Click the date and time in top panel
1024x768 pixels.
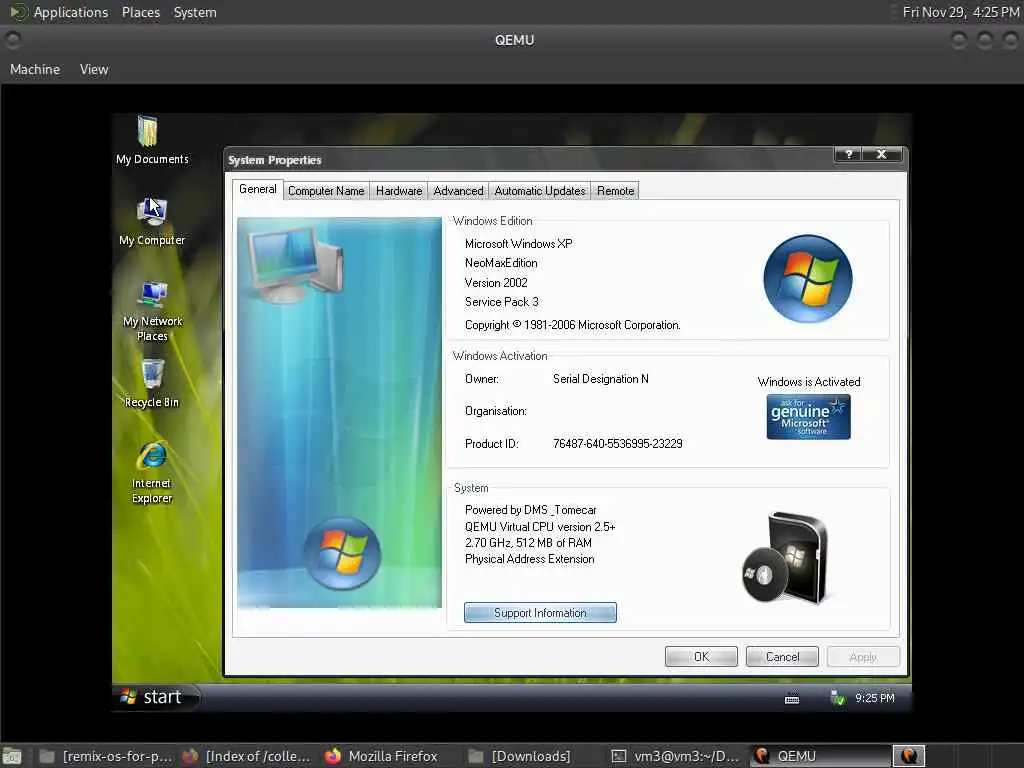tap(961, 12)
